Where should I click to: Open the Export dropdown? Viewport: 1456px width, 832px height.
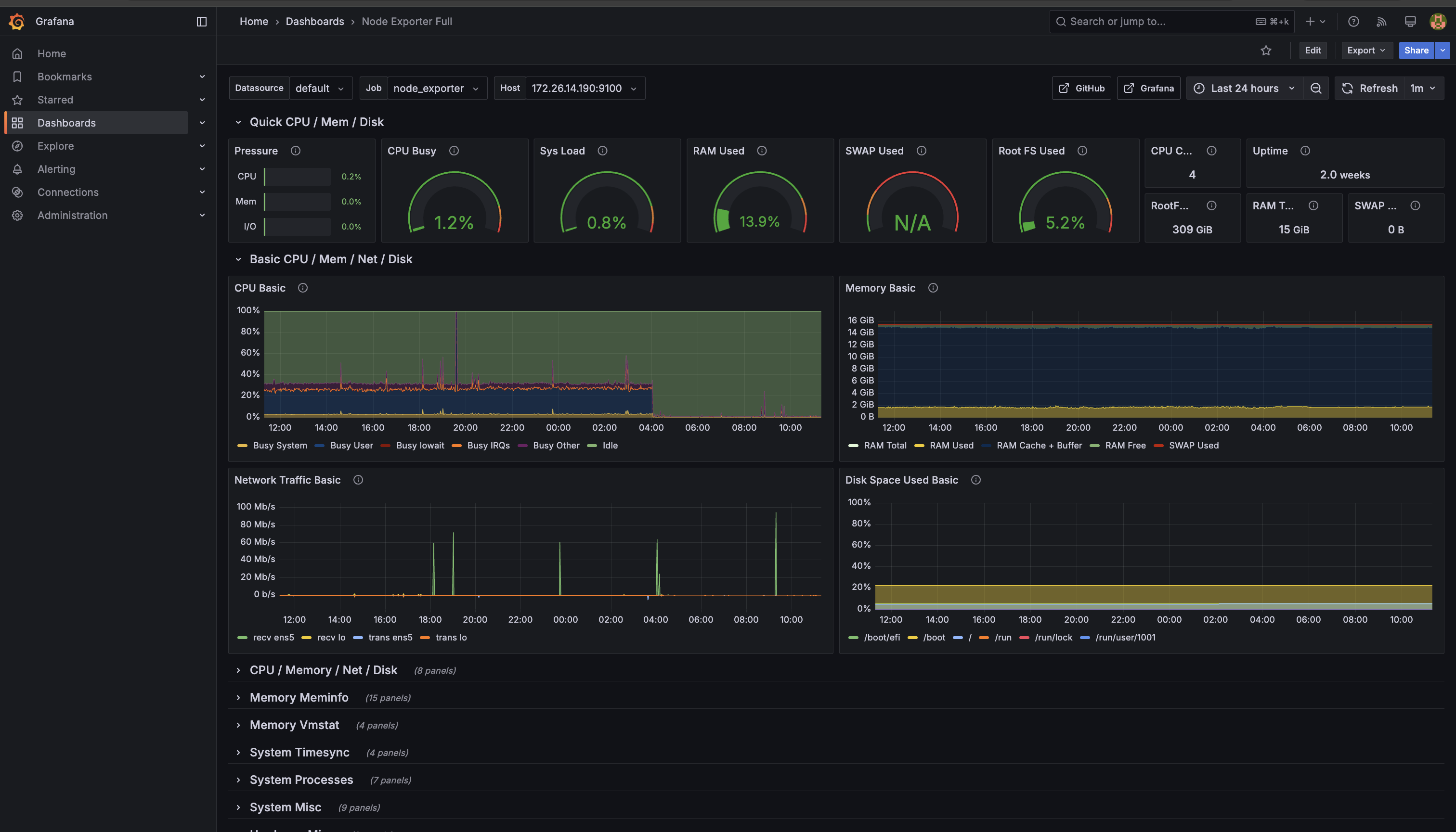[x=1366, y=50]
